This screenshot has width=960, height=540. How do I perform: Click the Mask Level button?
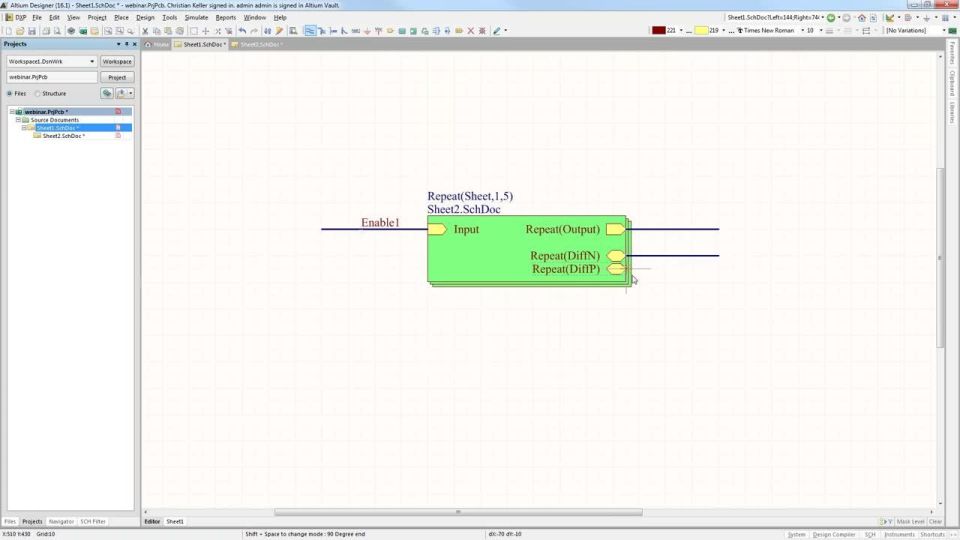click(x=910, y=522)
